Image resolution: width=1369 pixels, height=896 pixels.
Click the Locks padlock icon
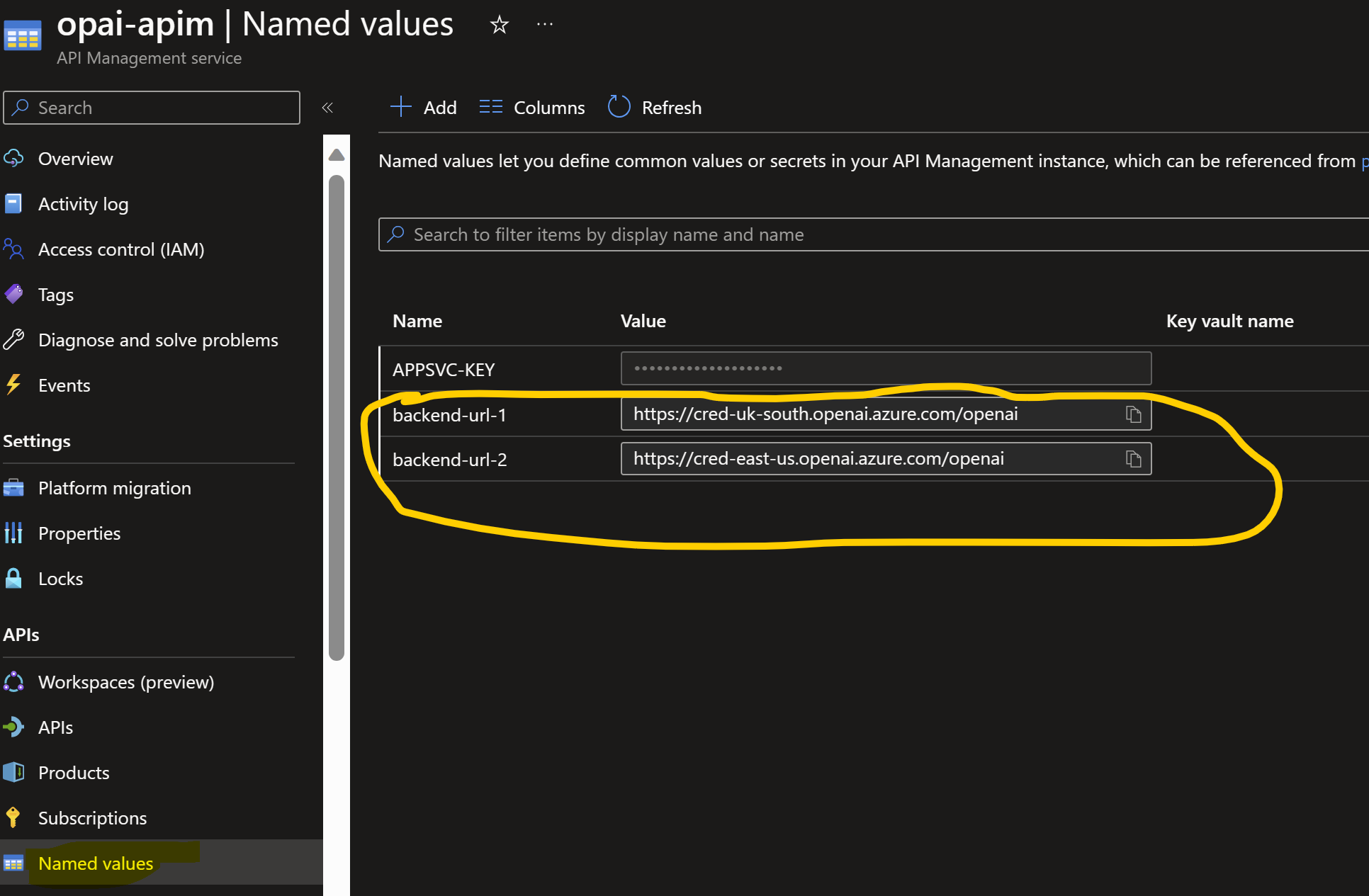click(13, 578)
